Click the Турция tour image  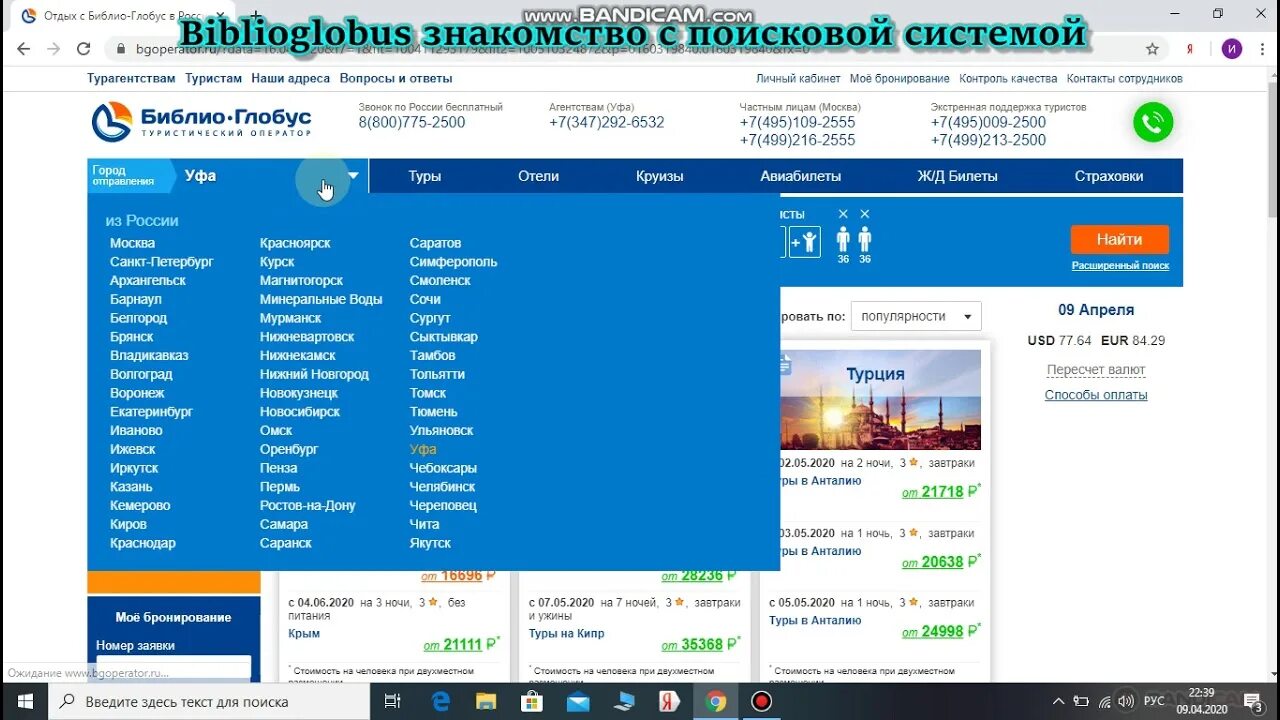pos(880,399)
